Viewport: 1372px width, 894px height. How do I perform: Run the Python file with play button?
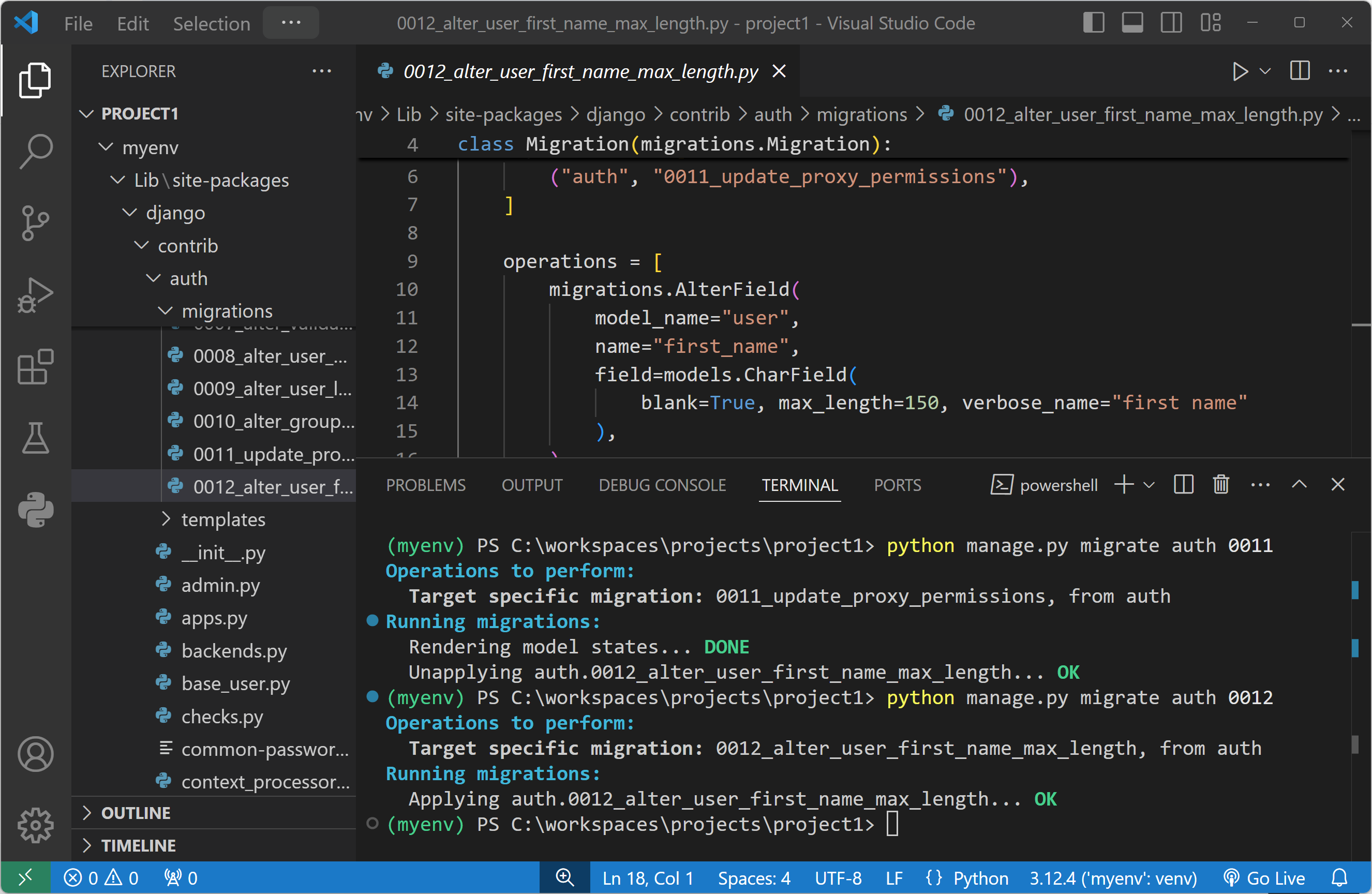coord(1240,71)
